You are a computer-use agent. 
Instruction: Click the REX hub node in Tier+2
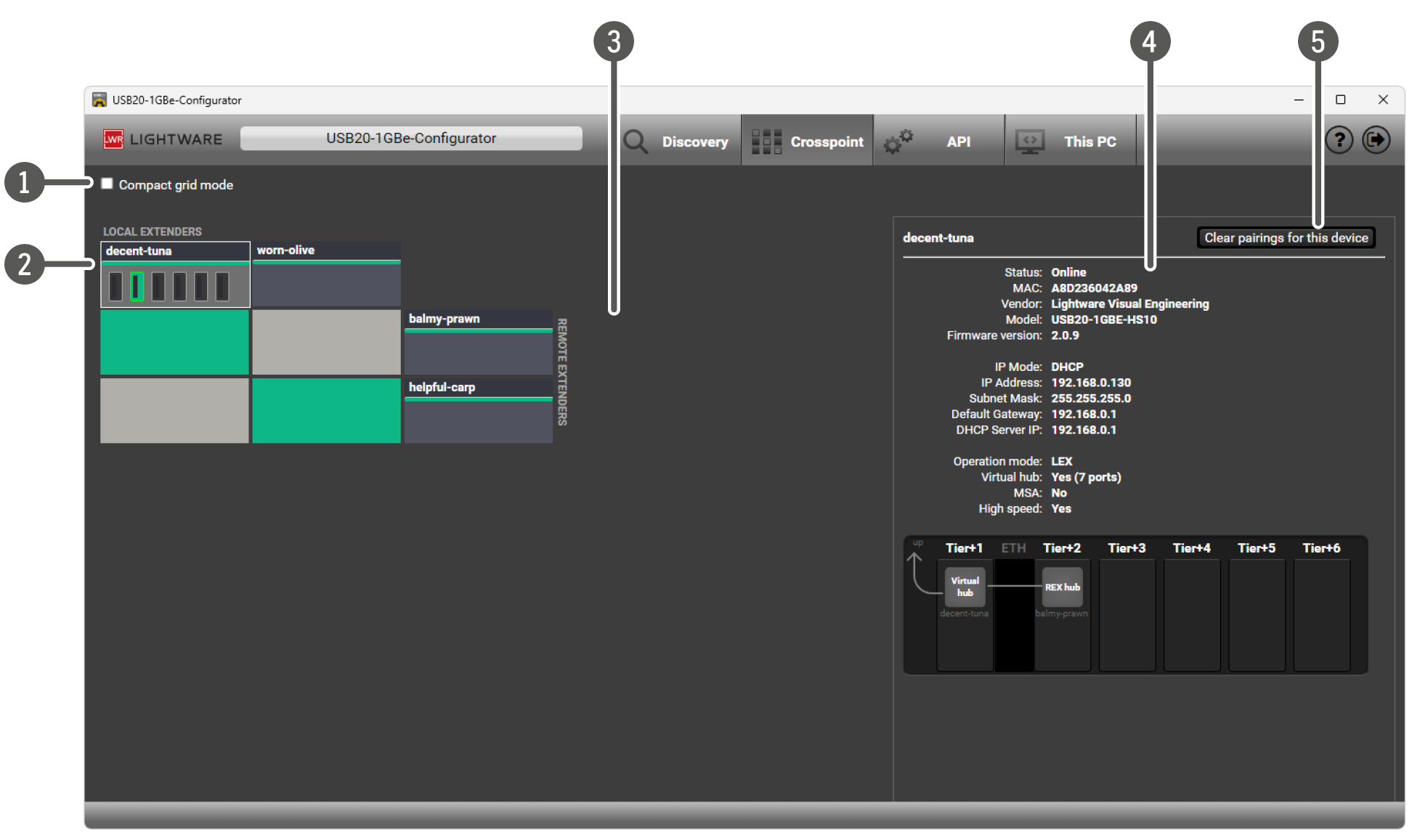(1062, 587)
